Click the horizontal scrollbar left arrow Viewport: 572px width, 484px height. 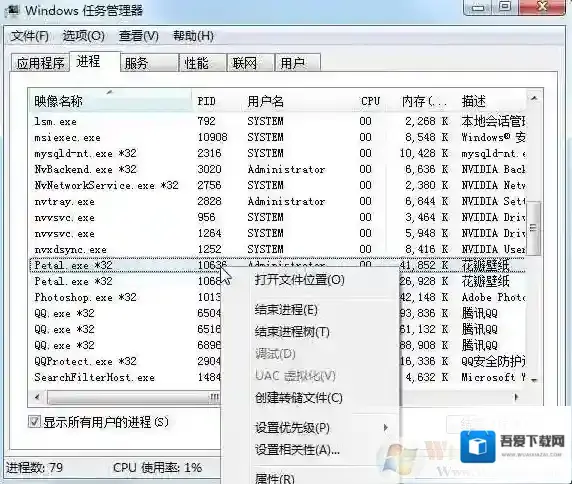(x=37, y=397)
